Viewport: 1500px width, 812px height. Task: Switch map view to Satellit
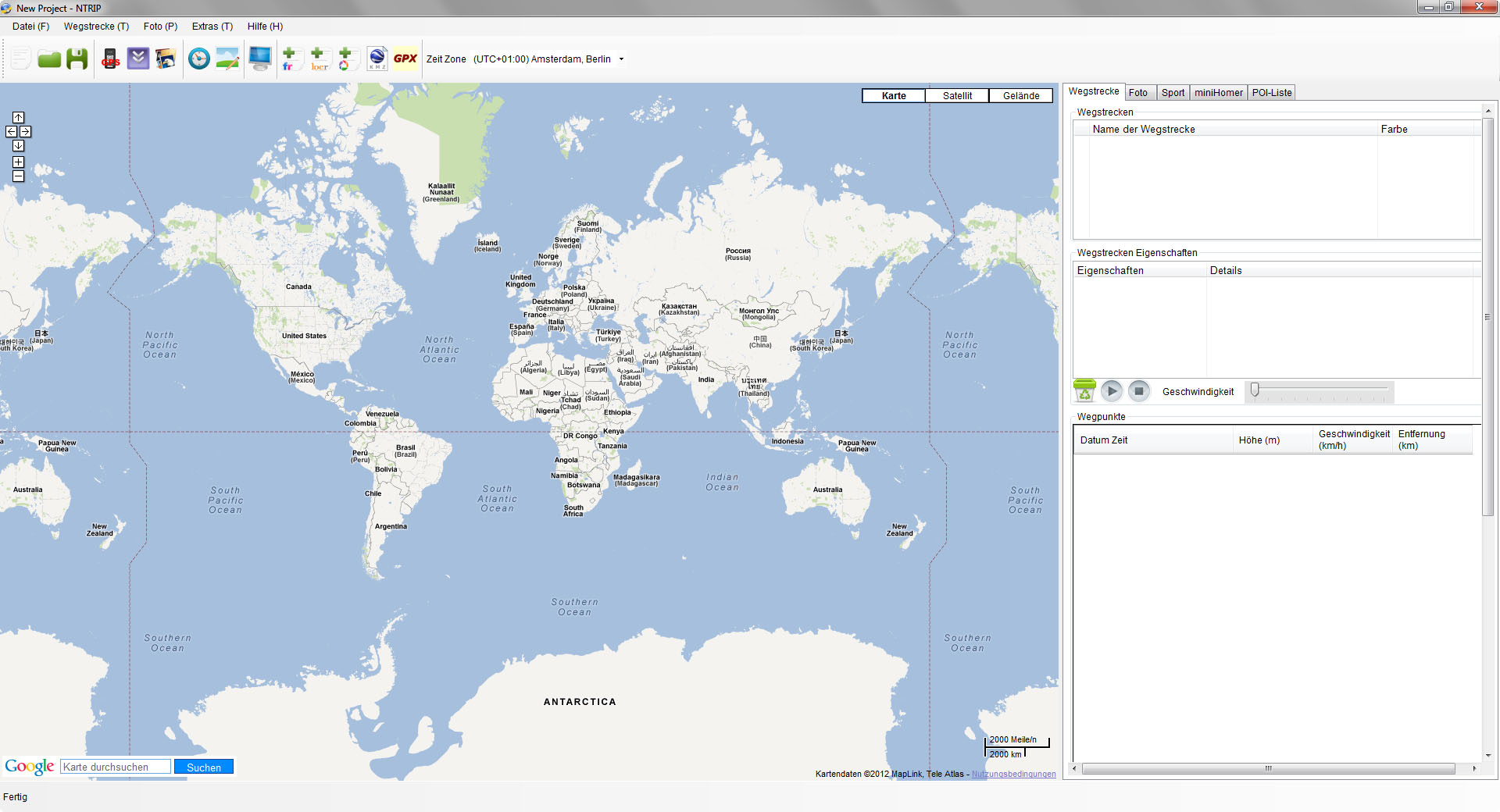pos(957,96)
